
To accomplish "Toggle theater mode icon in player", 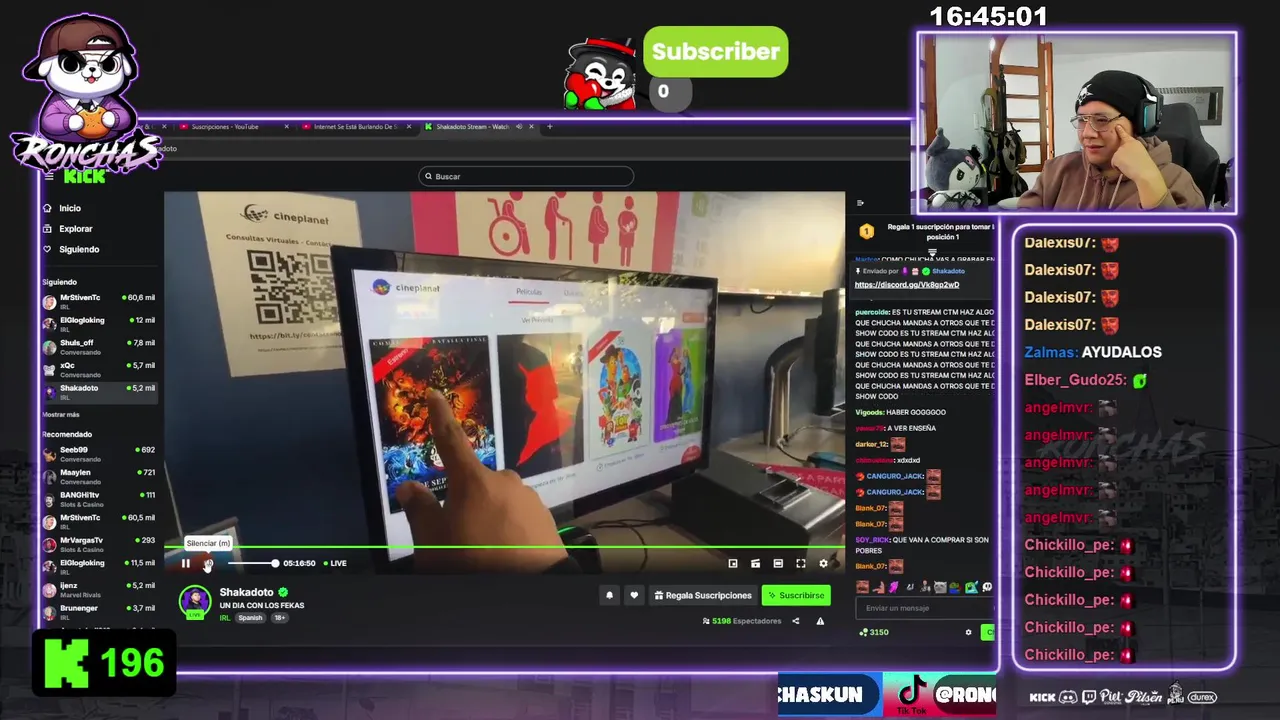I will click(x=755, y=563).
